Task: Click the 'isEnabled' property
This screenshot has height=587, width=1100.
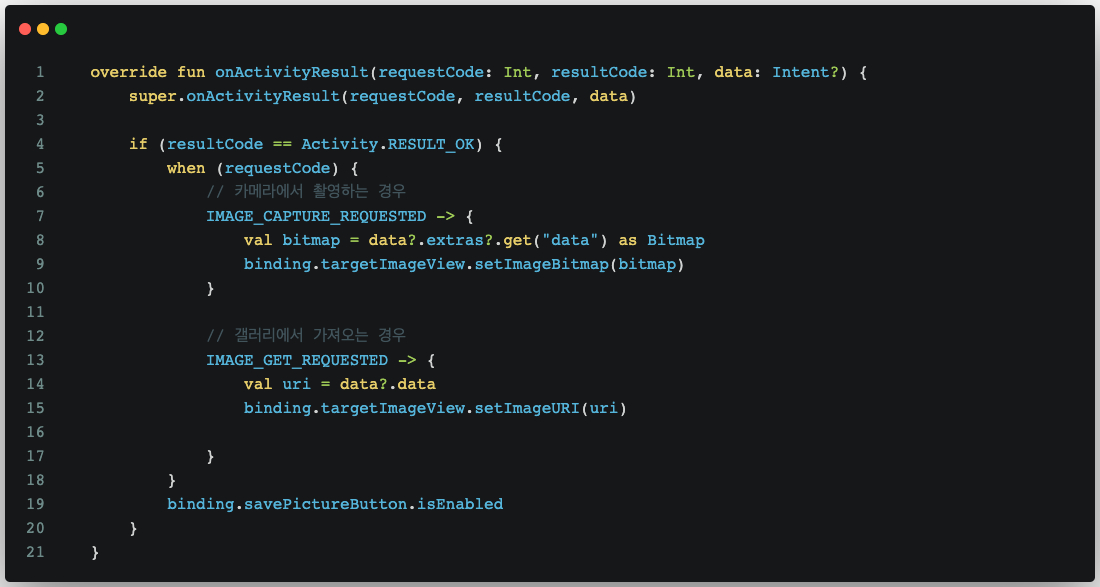Action: coord(460,504)
